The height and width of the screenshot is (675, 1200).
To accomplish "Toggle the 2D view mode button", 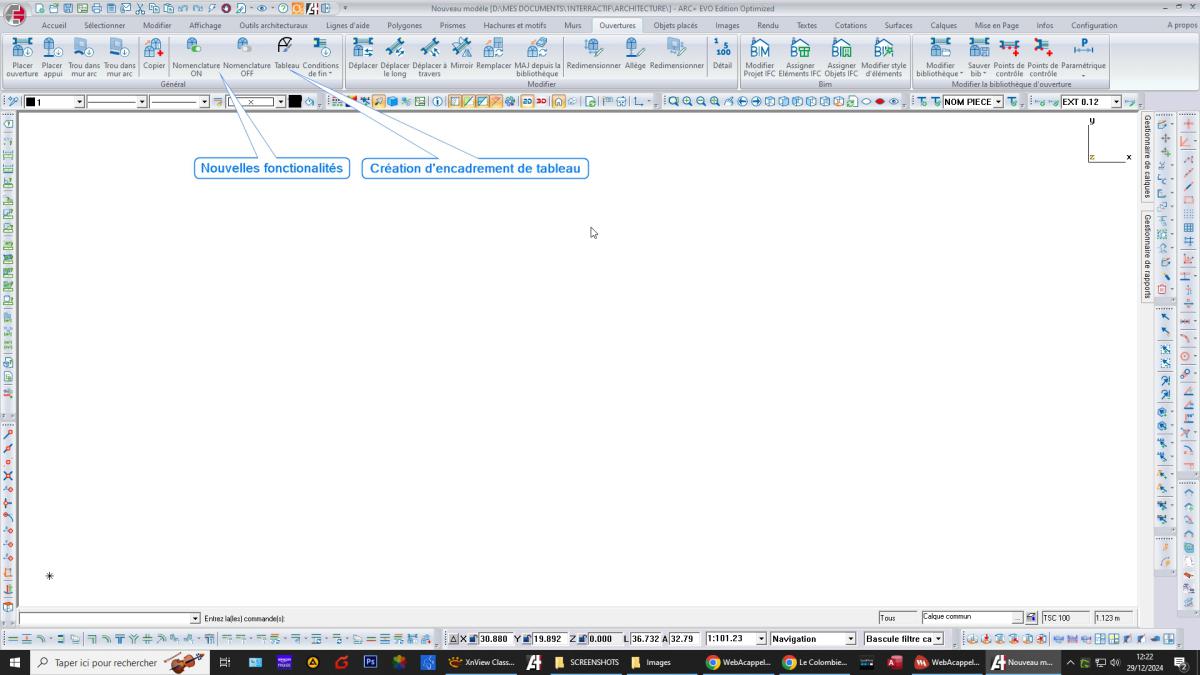I will pos(527,102).
